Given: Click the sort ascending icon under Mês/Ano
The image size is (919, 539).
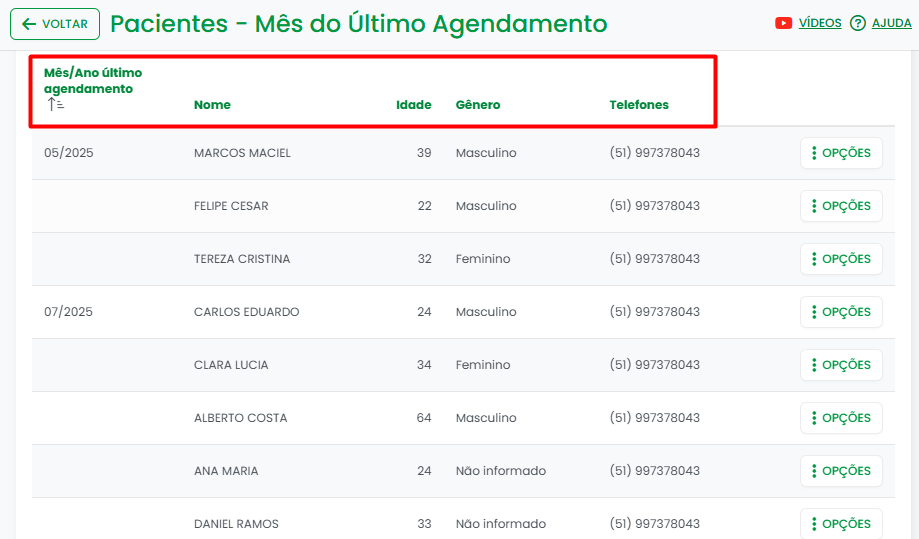Looking at the screenshot, I should coord(56,104).
